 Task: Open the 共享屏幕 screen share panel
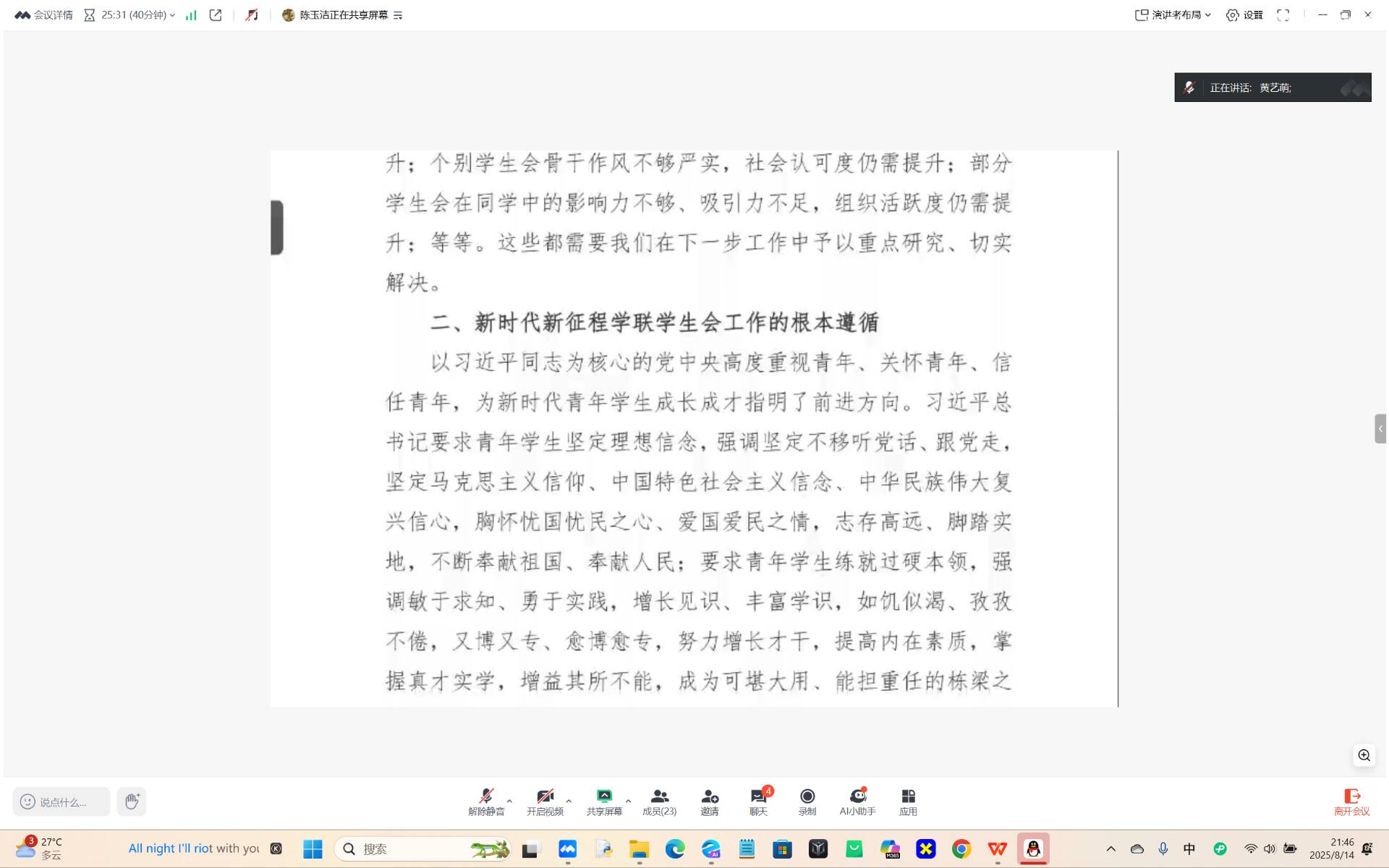point(605,801)
